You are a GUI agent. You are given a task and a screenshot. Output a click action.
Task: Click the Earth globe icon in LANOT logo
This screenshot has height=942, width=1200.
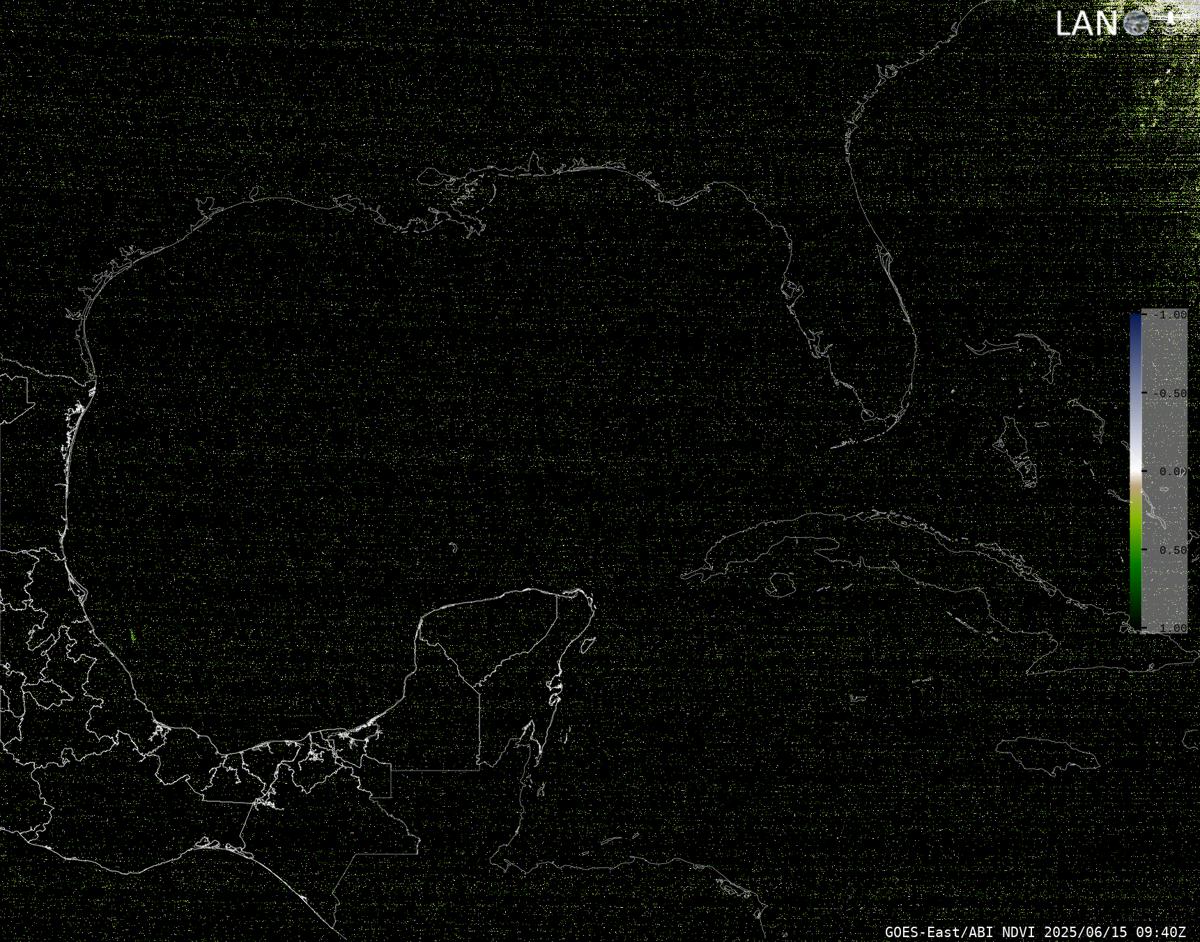click(x=1136, y=22)
